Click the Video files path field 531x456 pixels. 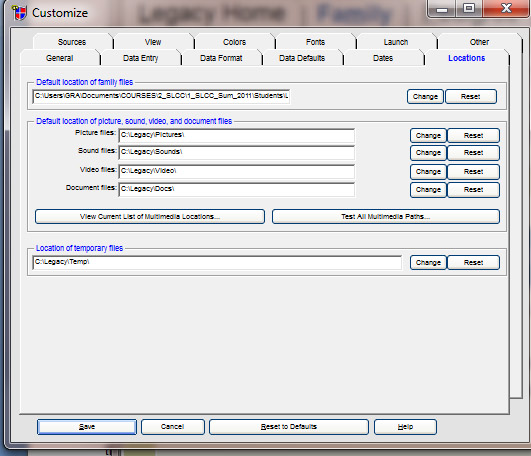(237, 171)
